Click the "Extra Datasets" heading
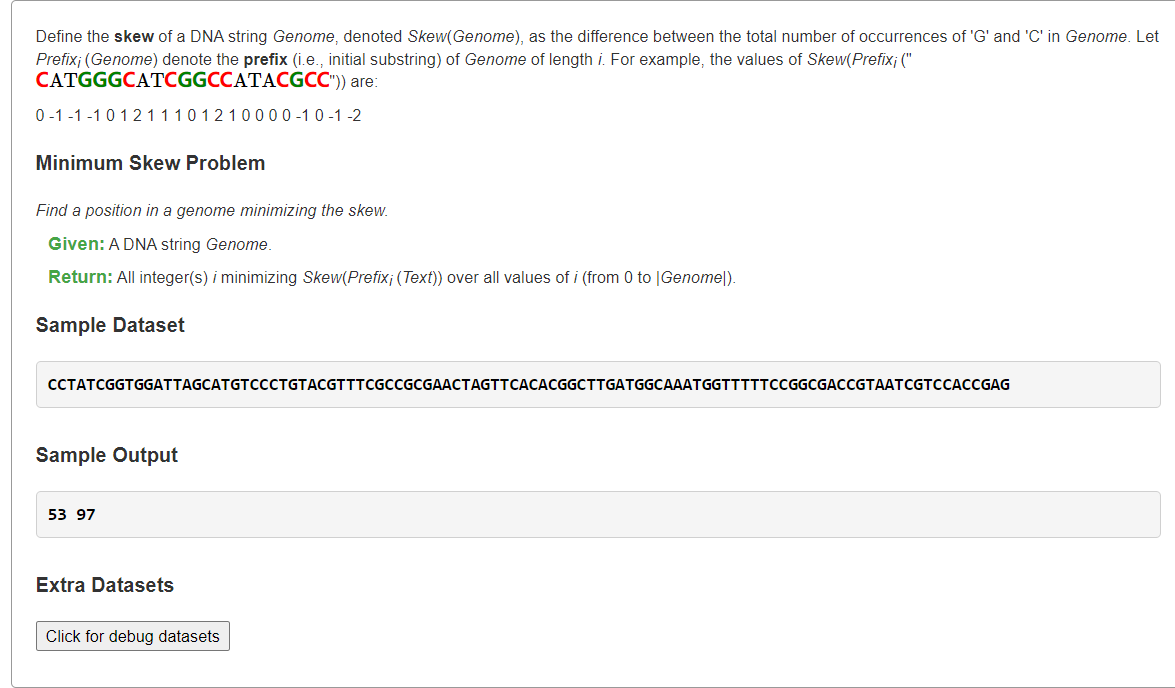The width and height of the screenshot is (1175, 688). click(x=105, y=585)
